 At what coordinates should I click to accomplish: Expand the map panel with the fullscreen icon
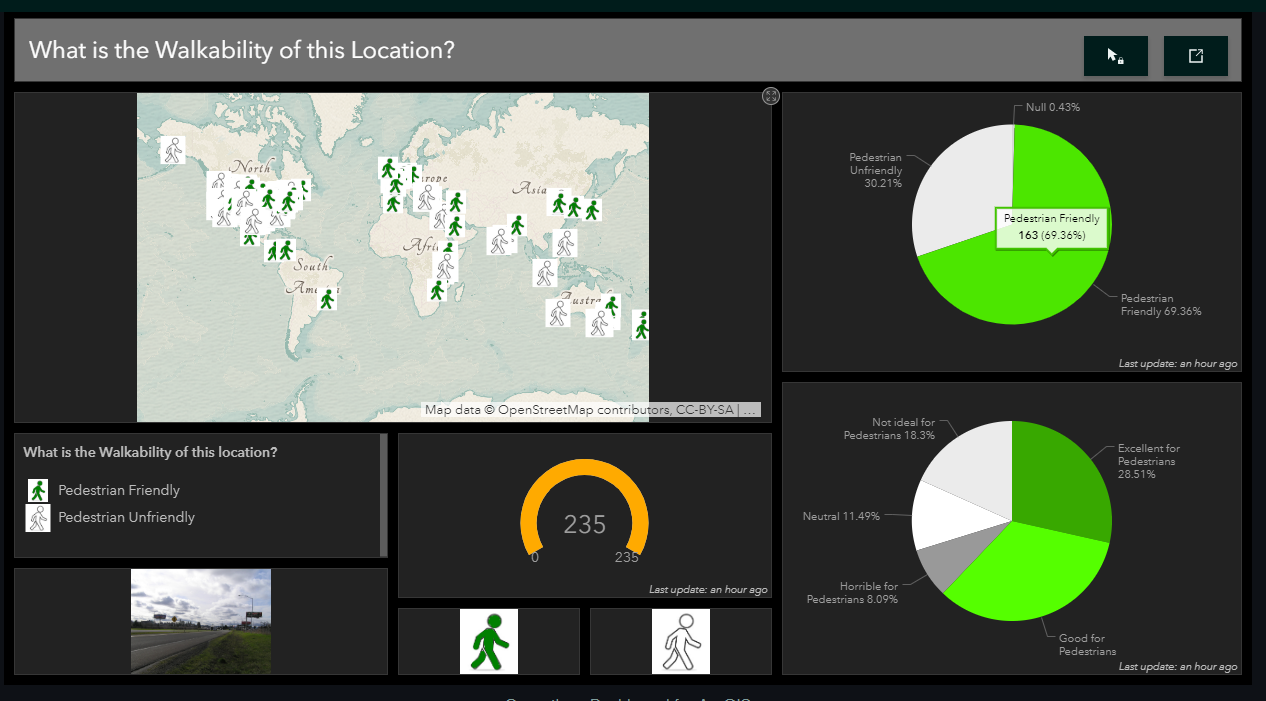pyautogui.click(x=771, y=96)
